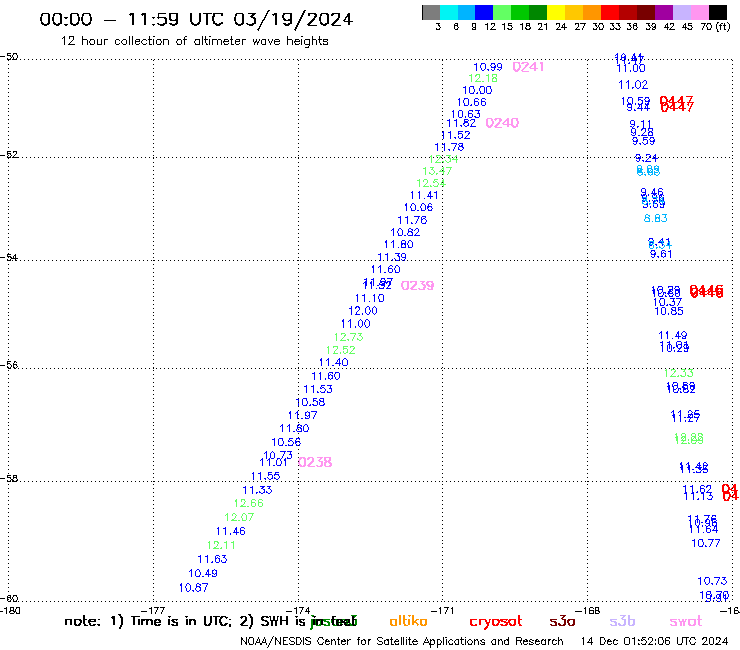The image size is (740, 650).
Task: Click the green wave height 12.07
Action: [239, 517]
